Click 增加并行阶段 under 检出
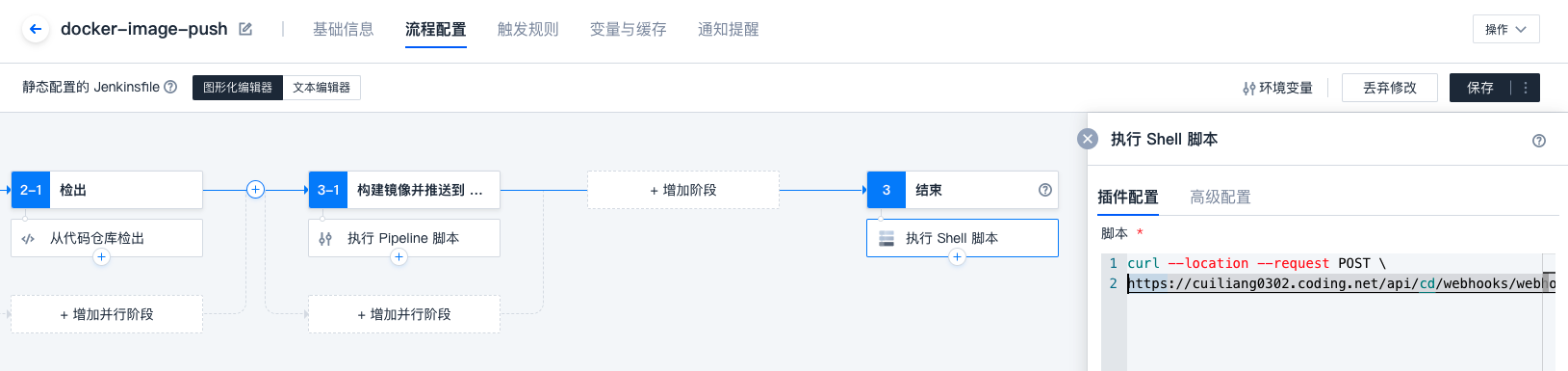This screenshot has width=1568, height=371. (x=107, y=314)
